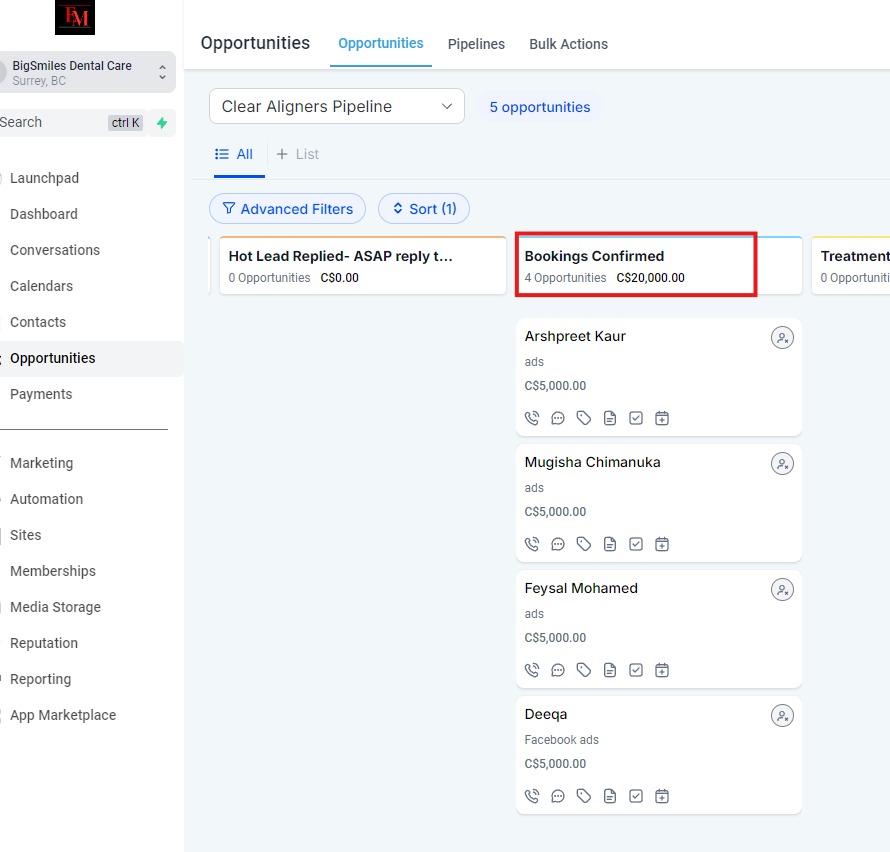
Task: Click the green lightning bolt quick actions icon
Action: pyautogui.click(x=162, y=123)
